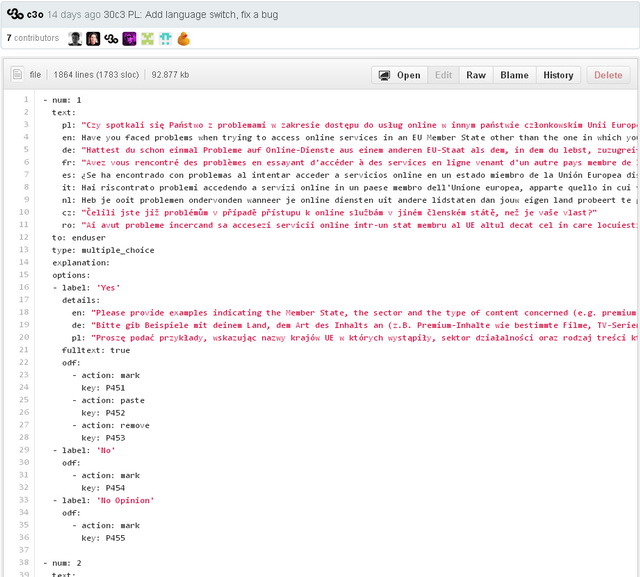Open the teal pixel identicon contributor avatar

pos(165,39)
